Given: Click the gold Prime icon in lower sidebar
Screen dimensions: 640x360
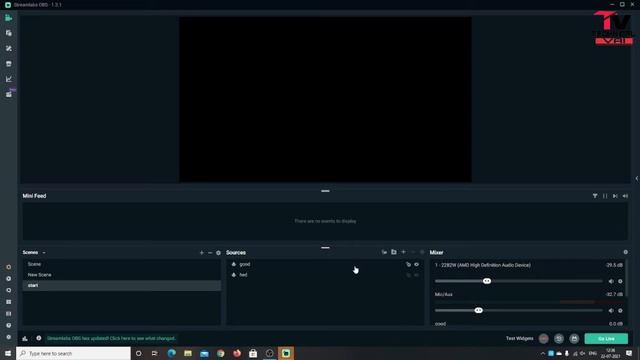Looking at the screenshot, I should pos(9,267).
